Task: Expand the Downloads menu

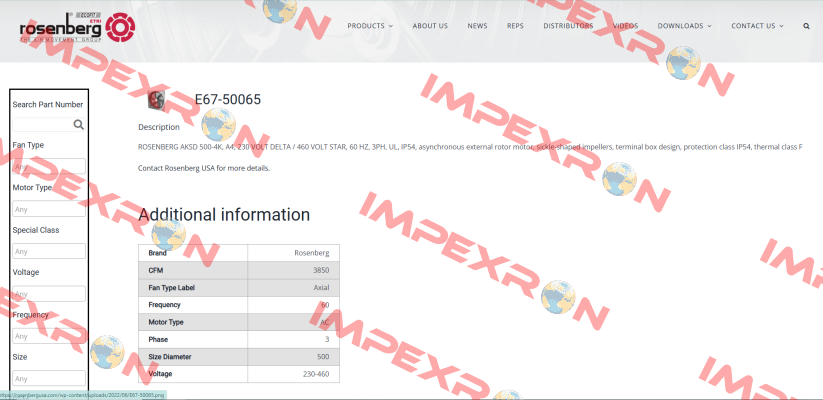Action: pos(684,26)
